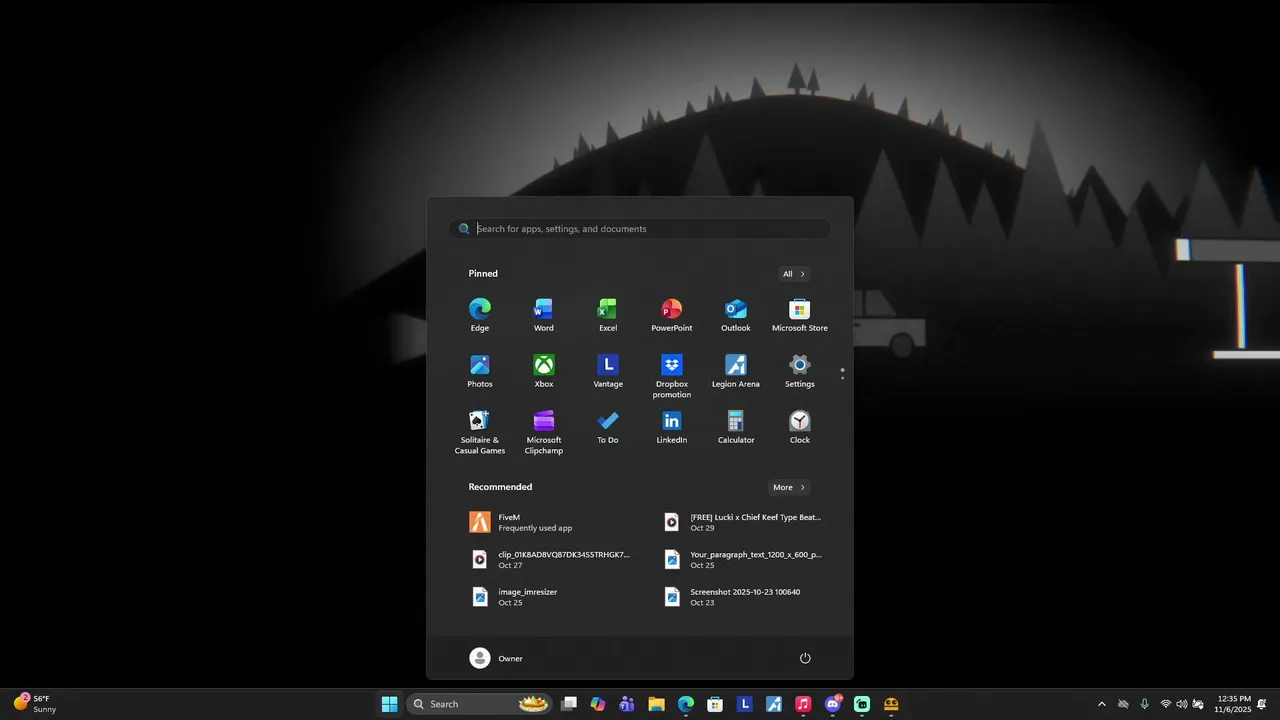Launch Word from pinned apps
The height and width of the screenshot is (720, 1280).
point(544,315)
